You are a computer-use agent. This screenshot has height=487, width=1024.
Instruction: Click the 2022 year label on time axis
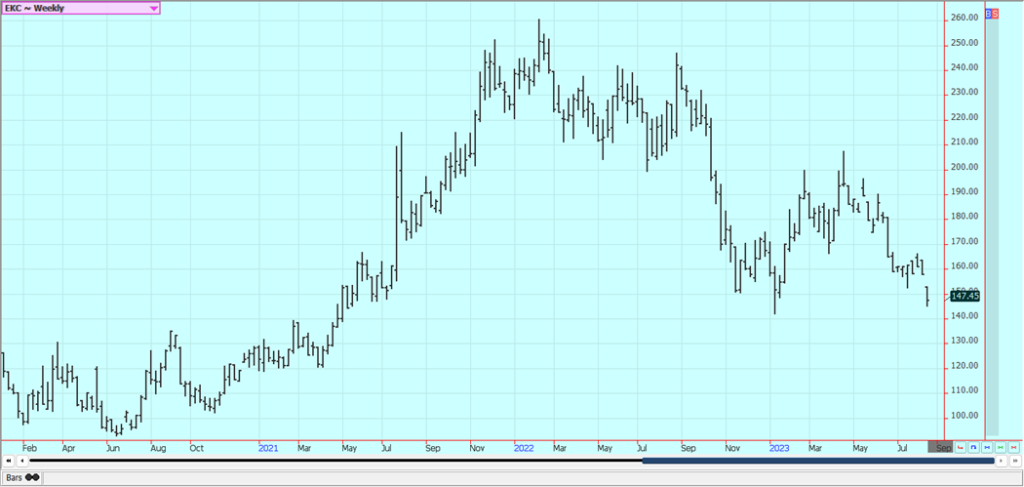(524, 448)
